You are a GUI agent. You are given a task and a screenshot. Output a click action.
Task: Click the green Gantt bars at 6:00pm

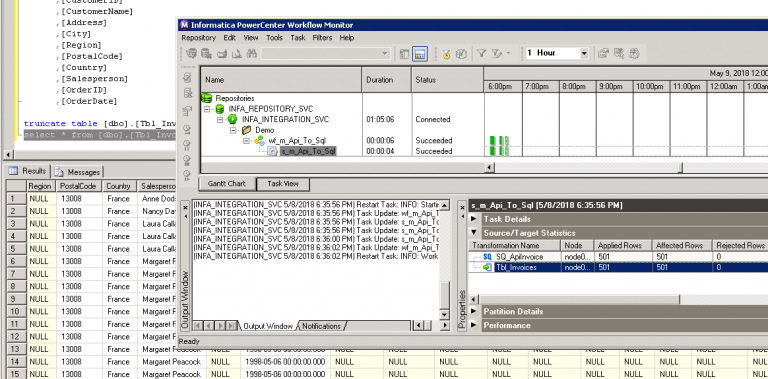(x=499, y=146)
